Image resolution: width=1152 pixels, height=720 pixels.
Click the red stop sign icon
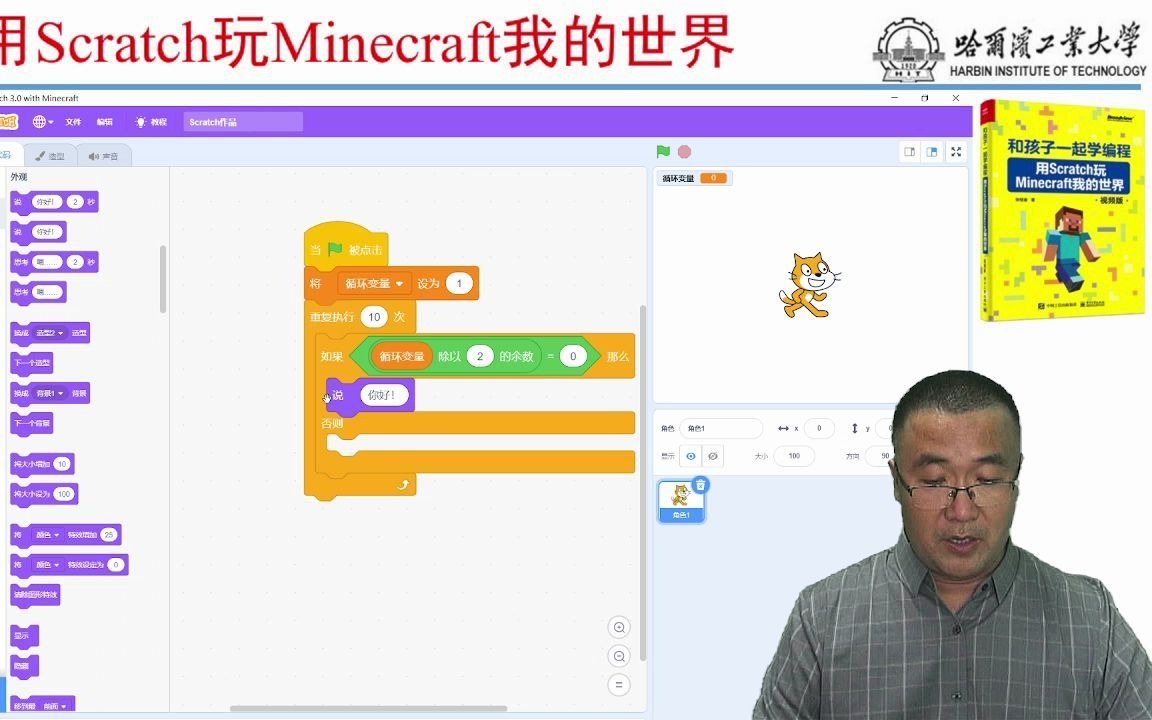click(x=682, y=152)
